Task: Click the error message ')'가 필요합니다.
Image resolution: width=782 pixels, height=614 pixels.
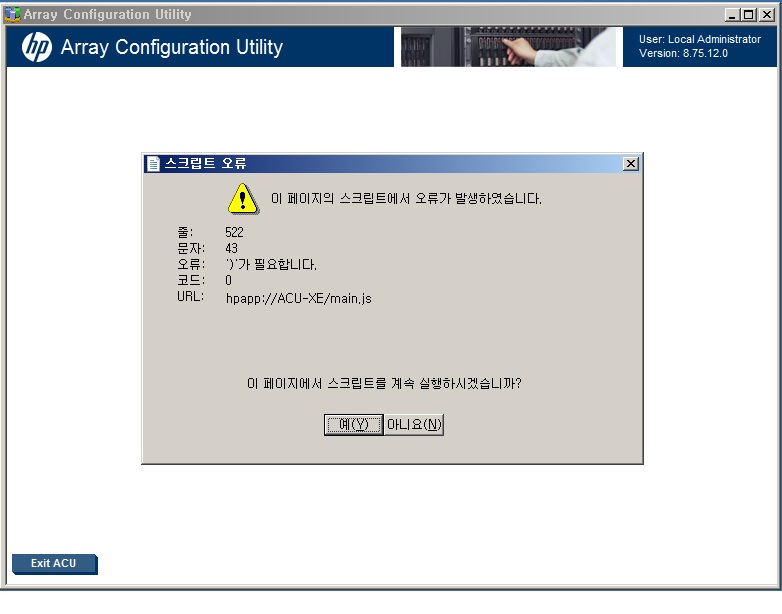Action: point(271,264)
